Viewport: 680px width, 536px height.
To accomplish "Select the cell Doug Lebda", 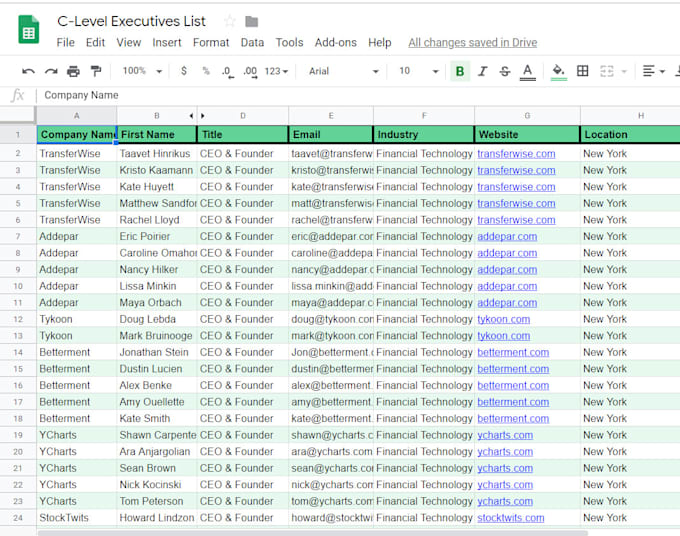I will coord(157,319).
